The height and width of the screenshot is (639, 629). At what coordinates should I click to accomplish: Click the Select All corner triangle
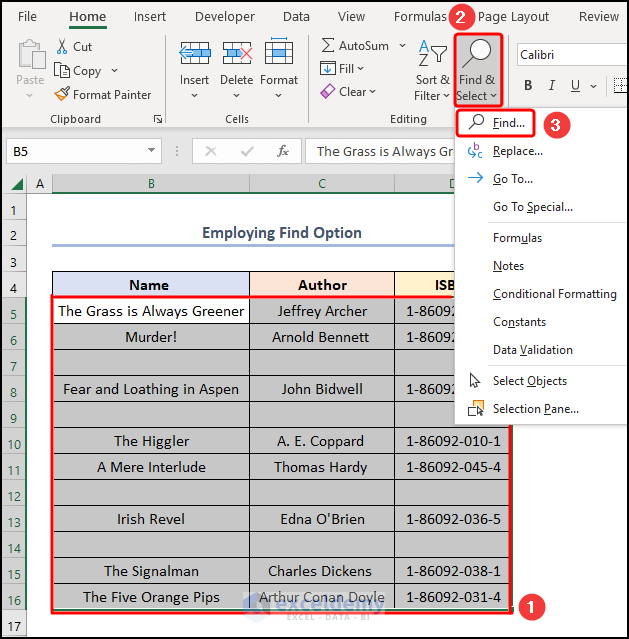point(17,185)
